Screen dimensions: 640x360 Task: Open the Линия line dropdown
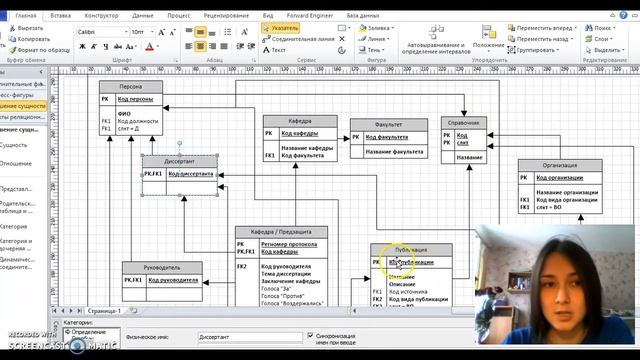pos(374,39)
